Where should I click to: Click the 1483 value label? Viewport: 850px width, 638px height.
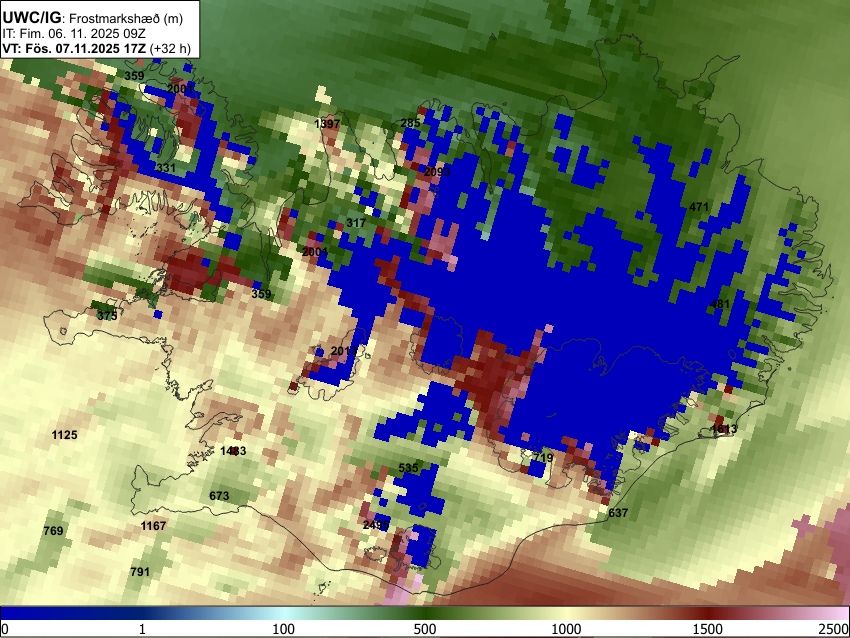click(x=233, y=450)
